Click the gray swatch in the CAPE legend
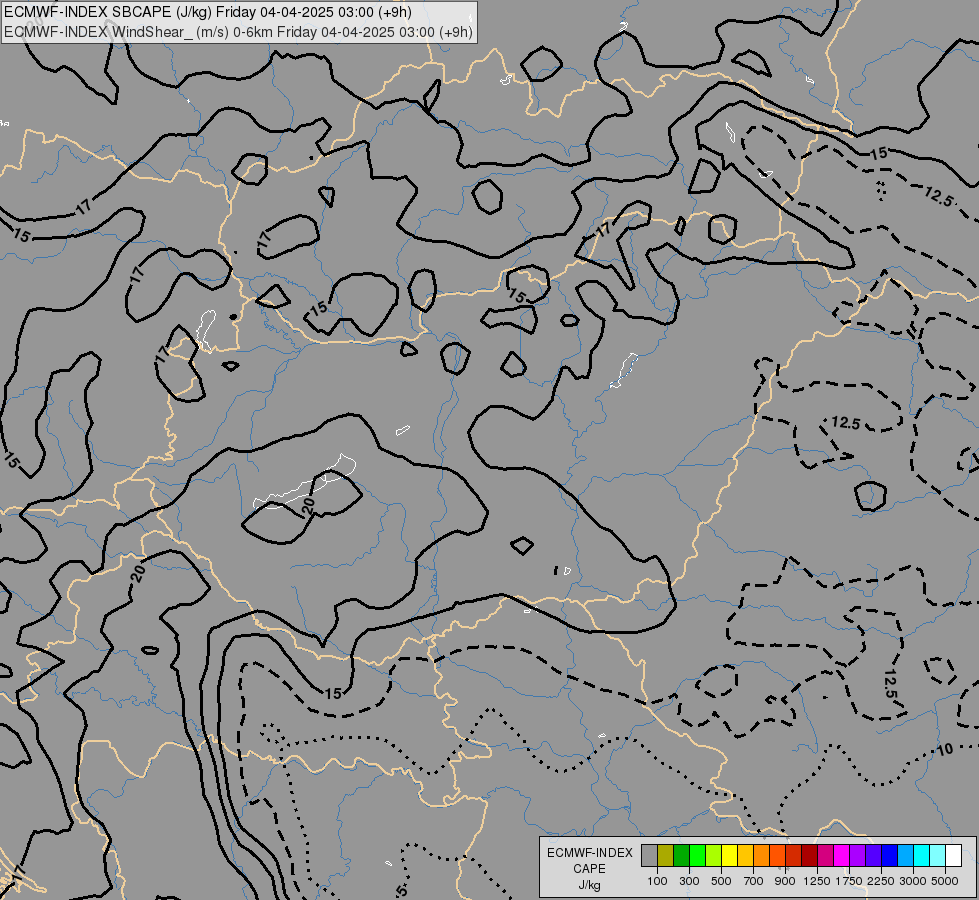This screenshot has width=979, height=900. pos(649,855)
